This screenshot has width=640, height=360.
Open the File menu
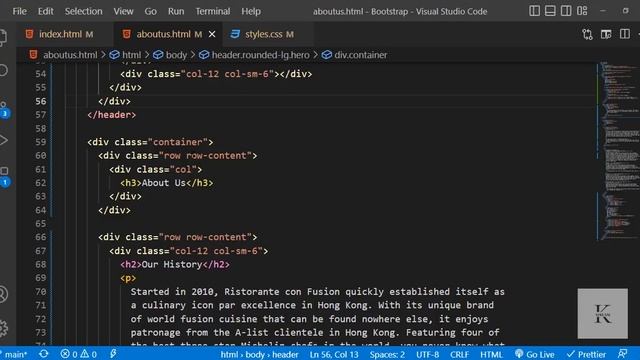pos(19,11)
